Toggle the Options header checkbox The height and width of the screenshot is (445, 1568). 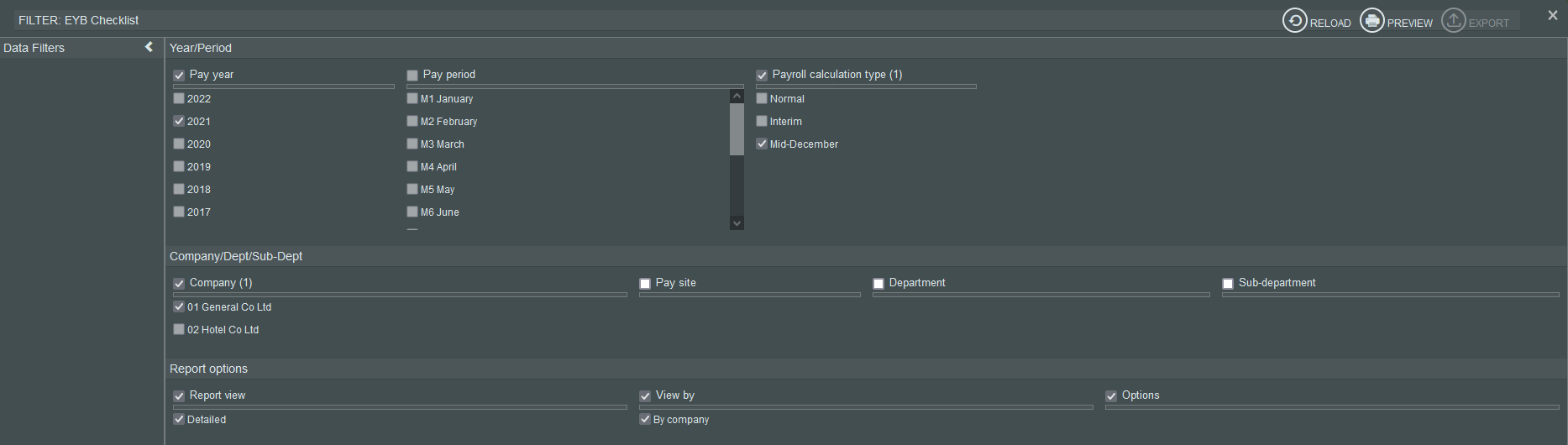click(1111, 396)
